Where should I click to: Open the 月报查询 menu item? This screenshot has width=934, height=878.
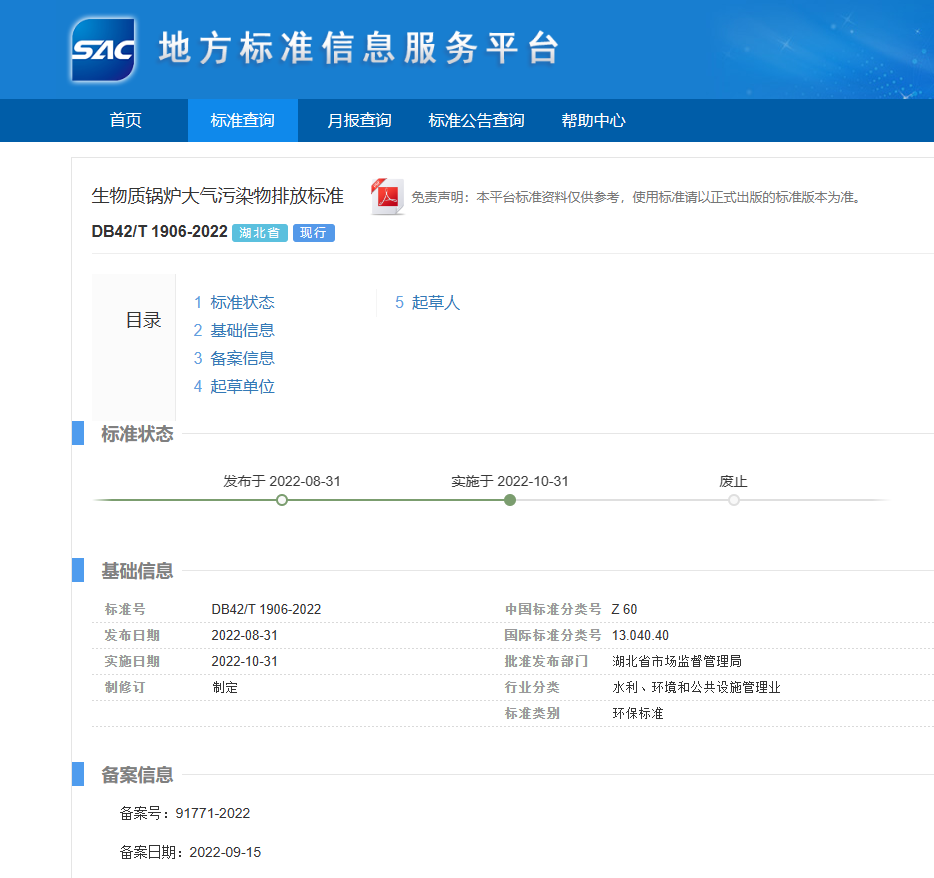[359, 121]
